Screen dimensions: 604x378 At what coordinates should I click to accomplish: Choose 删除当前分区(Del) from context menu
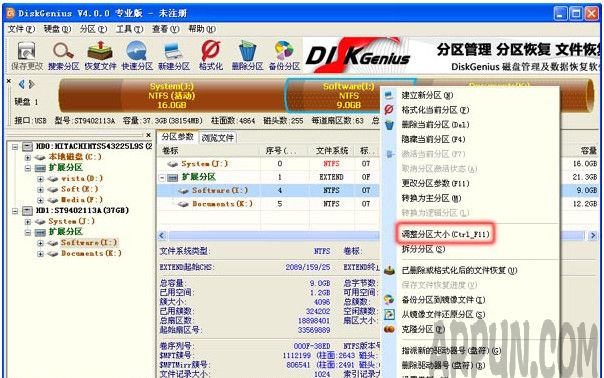coord(435,124)
